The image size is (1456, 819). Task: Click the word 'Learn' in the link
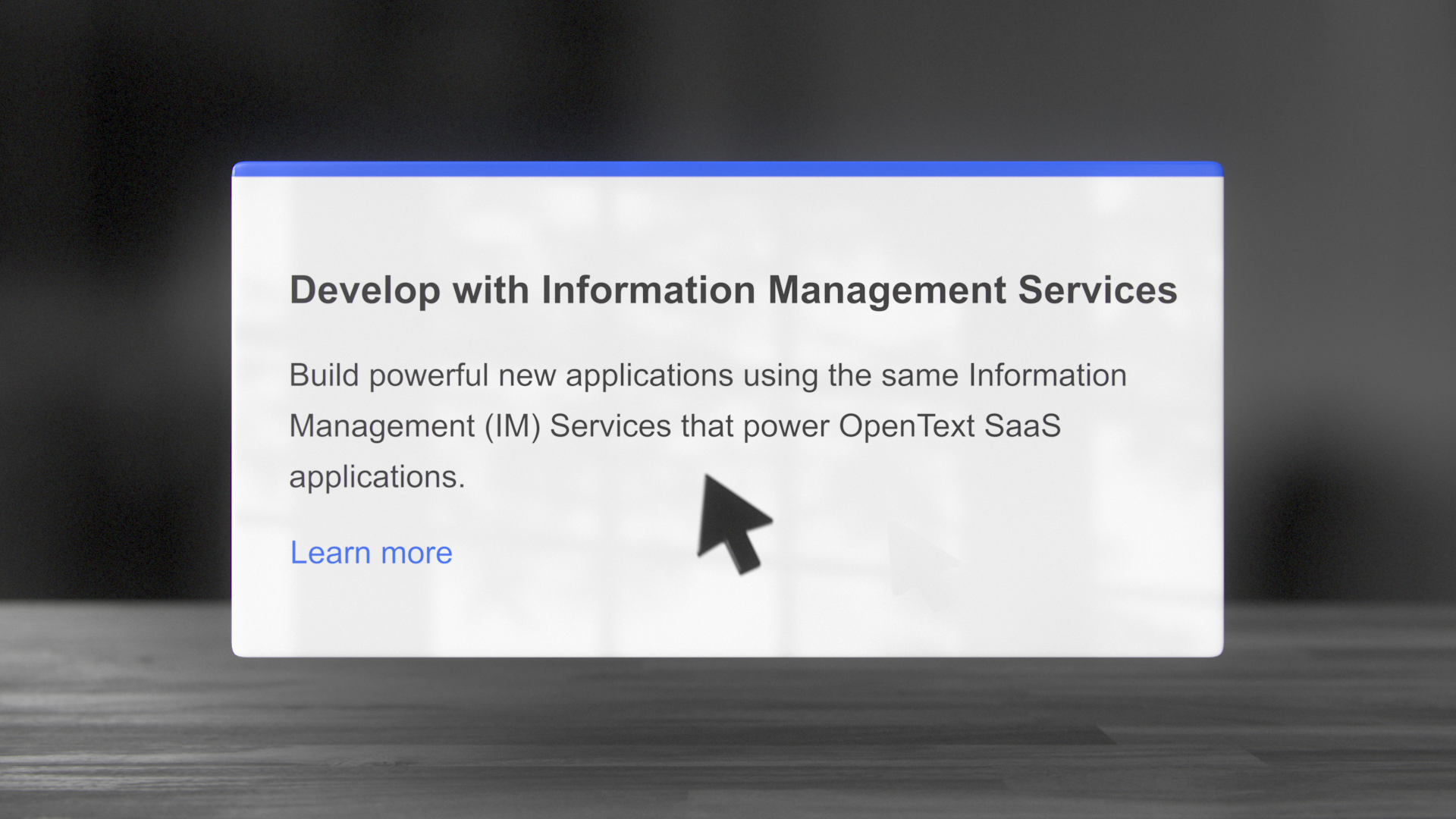[x=330, y=553]
